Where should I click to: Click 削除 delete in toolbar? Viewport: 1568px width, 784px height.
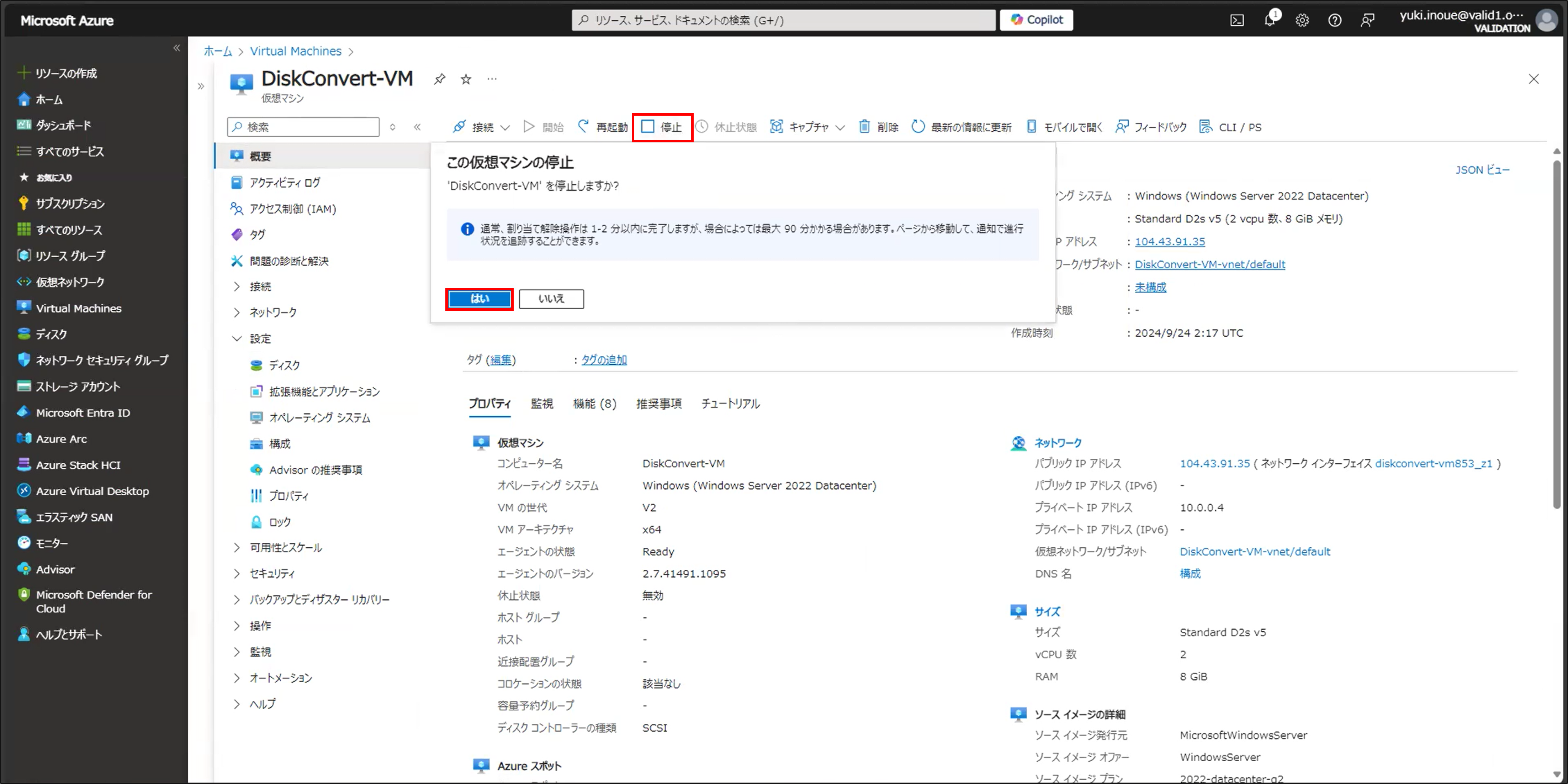point(878,127)
